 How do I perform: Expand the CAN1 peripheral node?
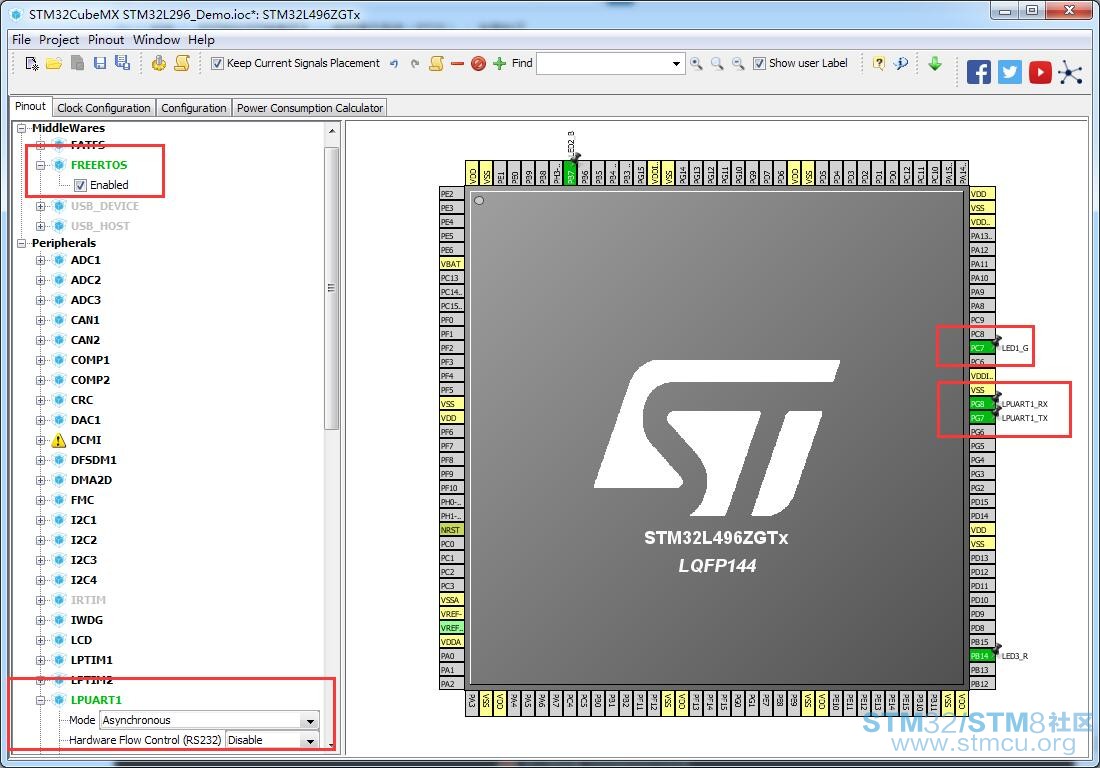tap(41, 321)
